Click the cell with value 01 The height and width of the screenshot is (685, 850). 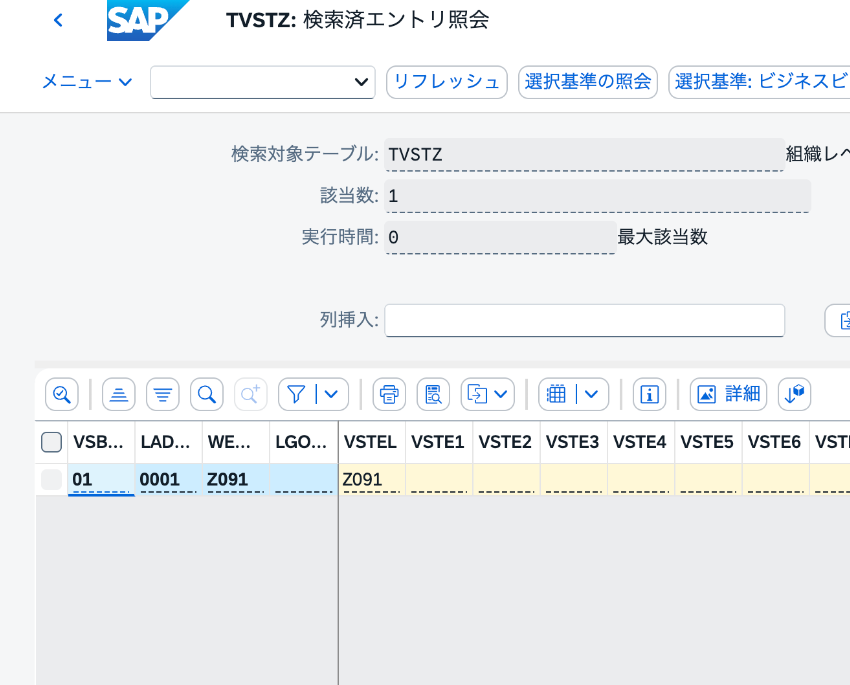(x=101, y=480)
